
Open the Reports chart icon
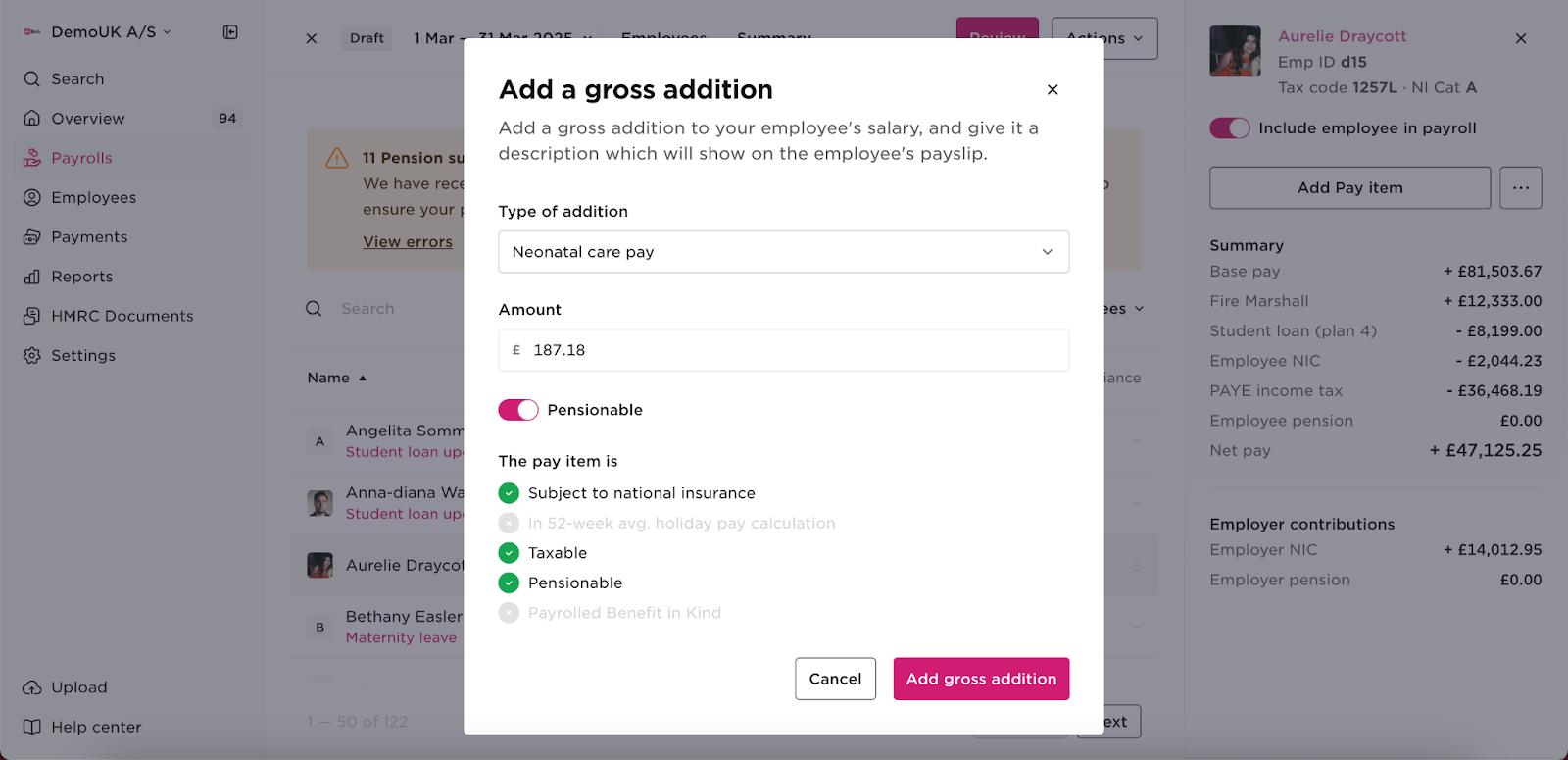(x=31, y=276)
